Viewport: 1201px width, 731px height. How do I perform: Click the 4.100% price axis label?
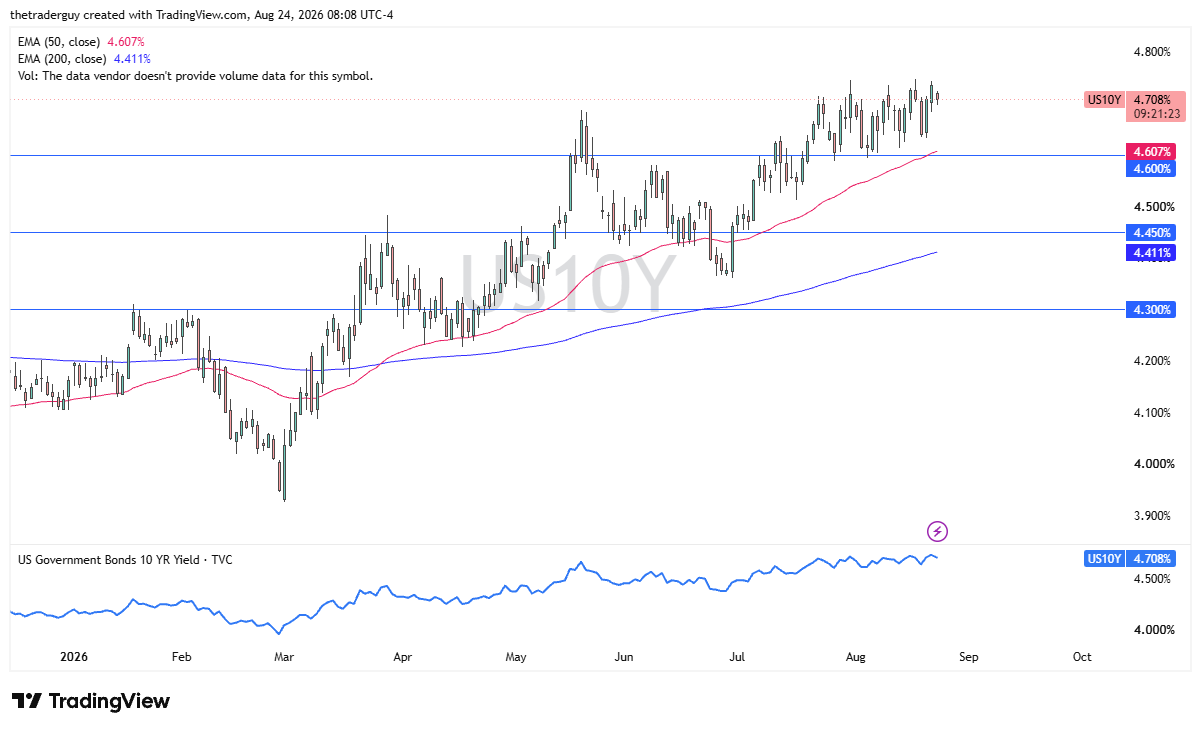[x=1152, y=413]
